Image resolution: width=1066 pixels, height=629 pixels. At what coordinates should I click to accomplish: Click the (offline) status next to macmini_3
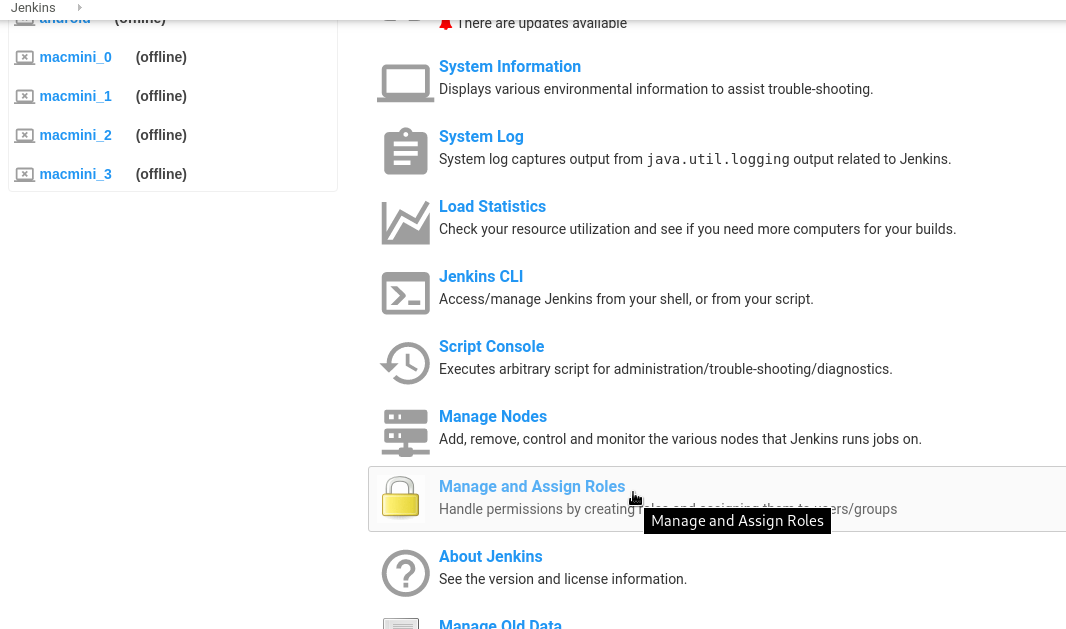coord(161,174)
